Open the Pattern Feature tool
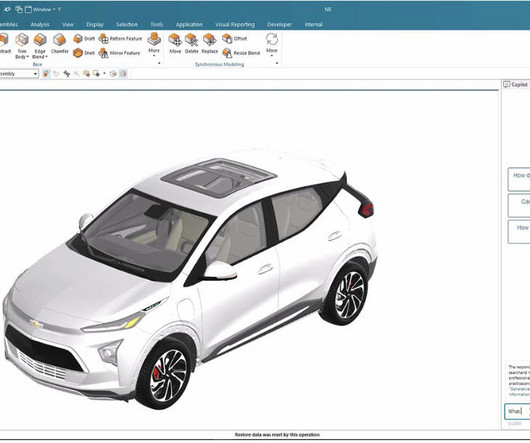The image size is (530, 443). coord(120,39)
